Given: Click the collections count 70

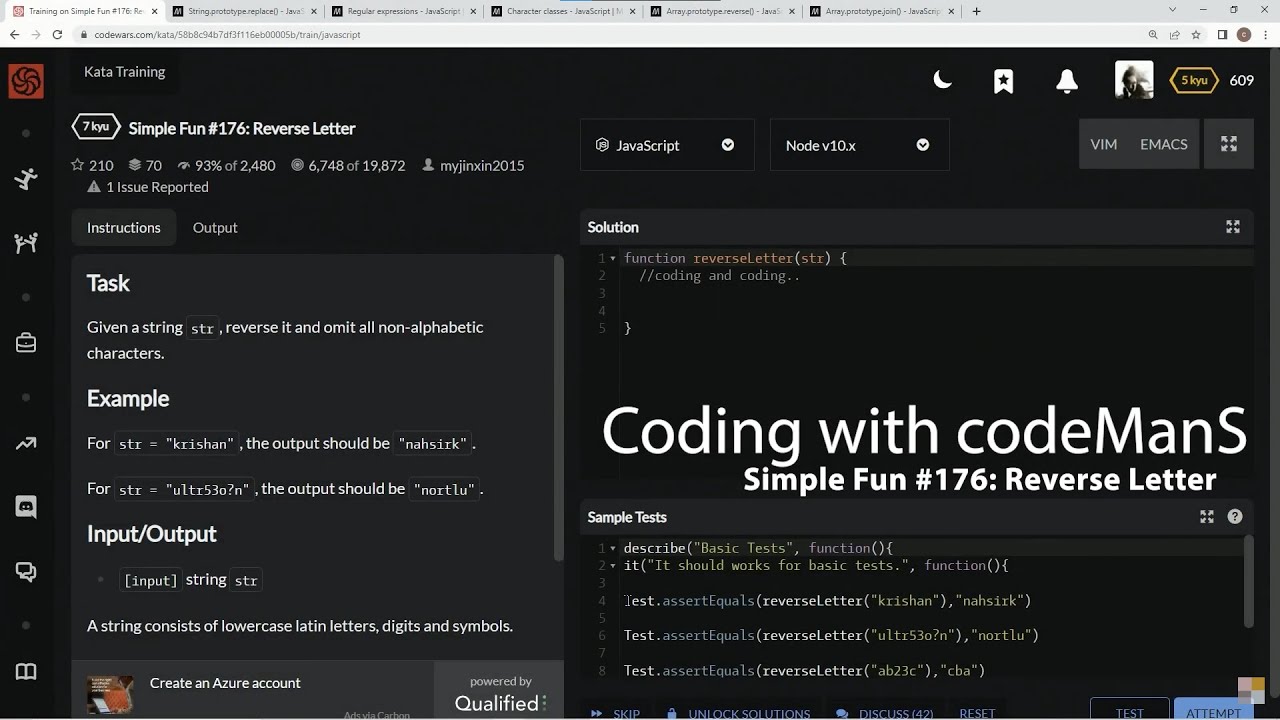Looking at the screenshot, I should point(145,165).
